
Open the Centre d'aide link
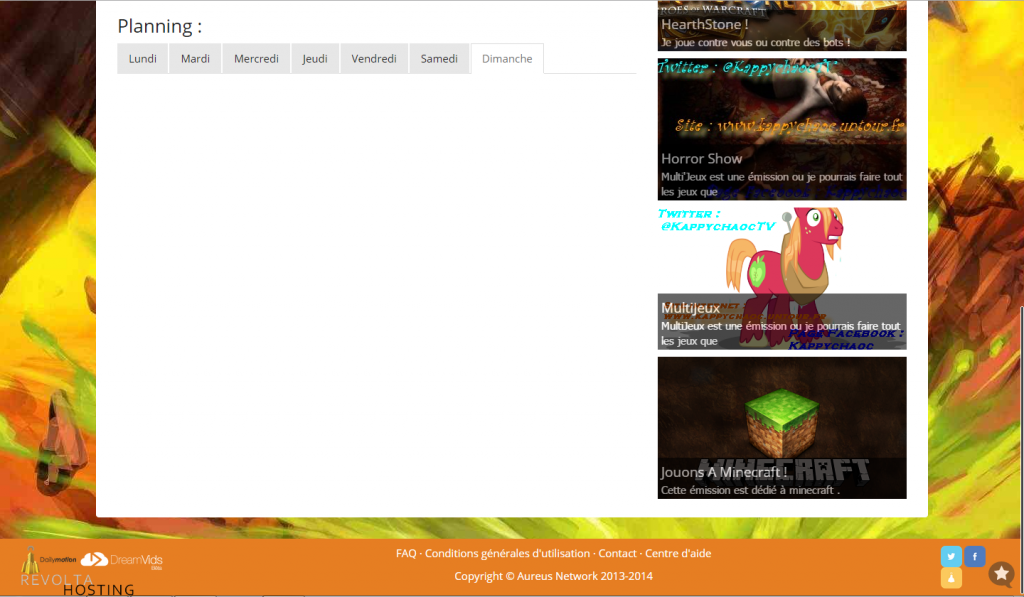678,554
